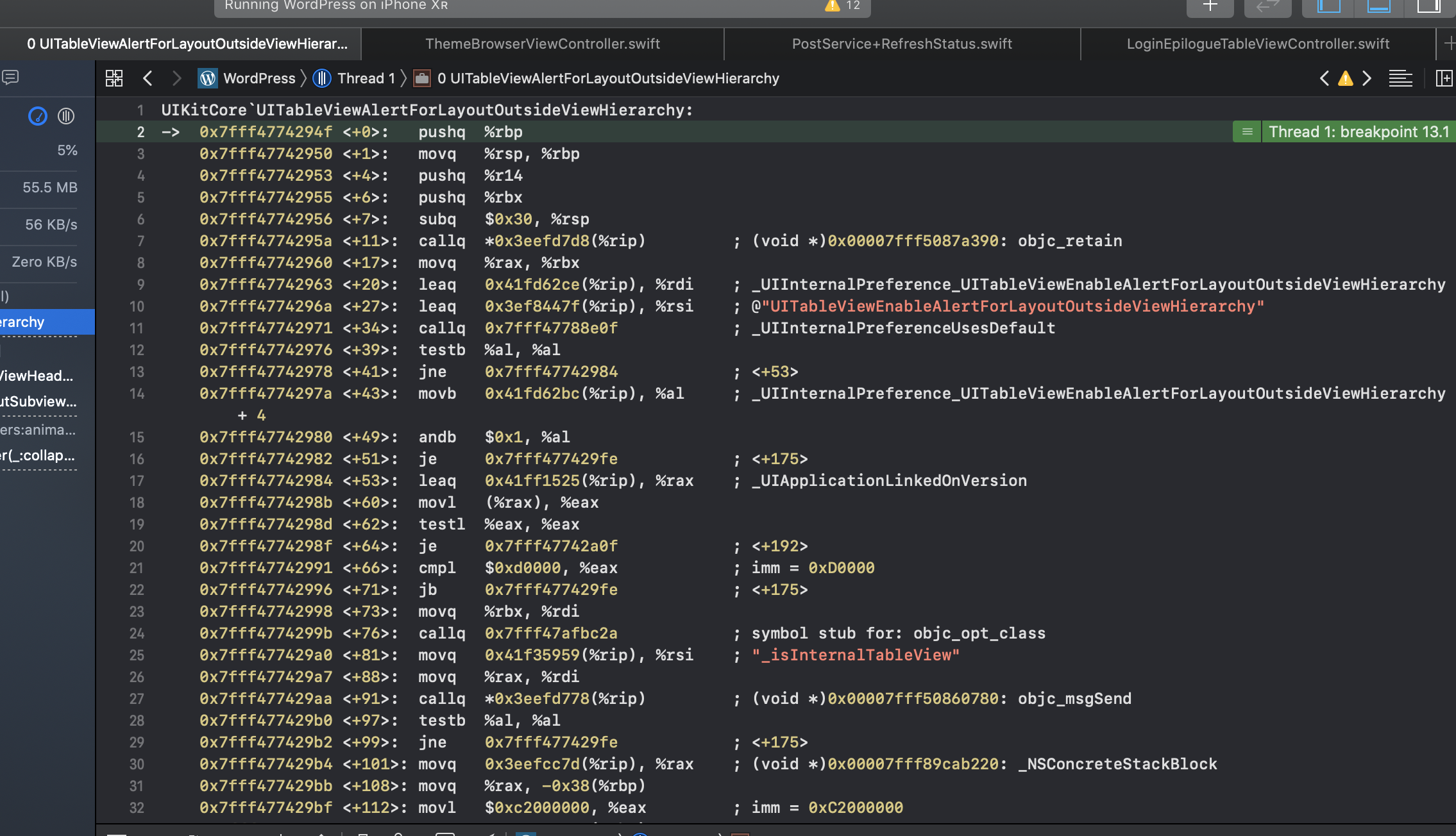Click the comment bubble icon in sidebar

click(x=10, y=77)
